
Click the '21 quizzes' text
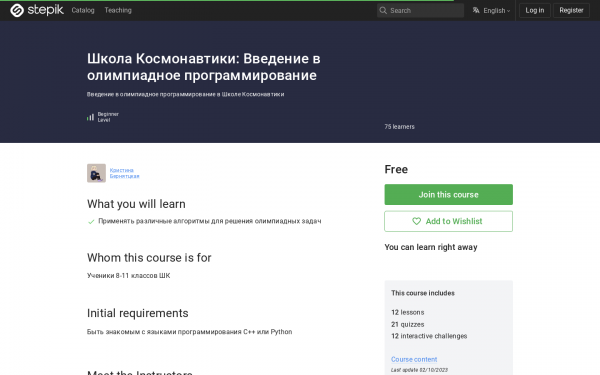408,324
